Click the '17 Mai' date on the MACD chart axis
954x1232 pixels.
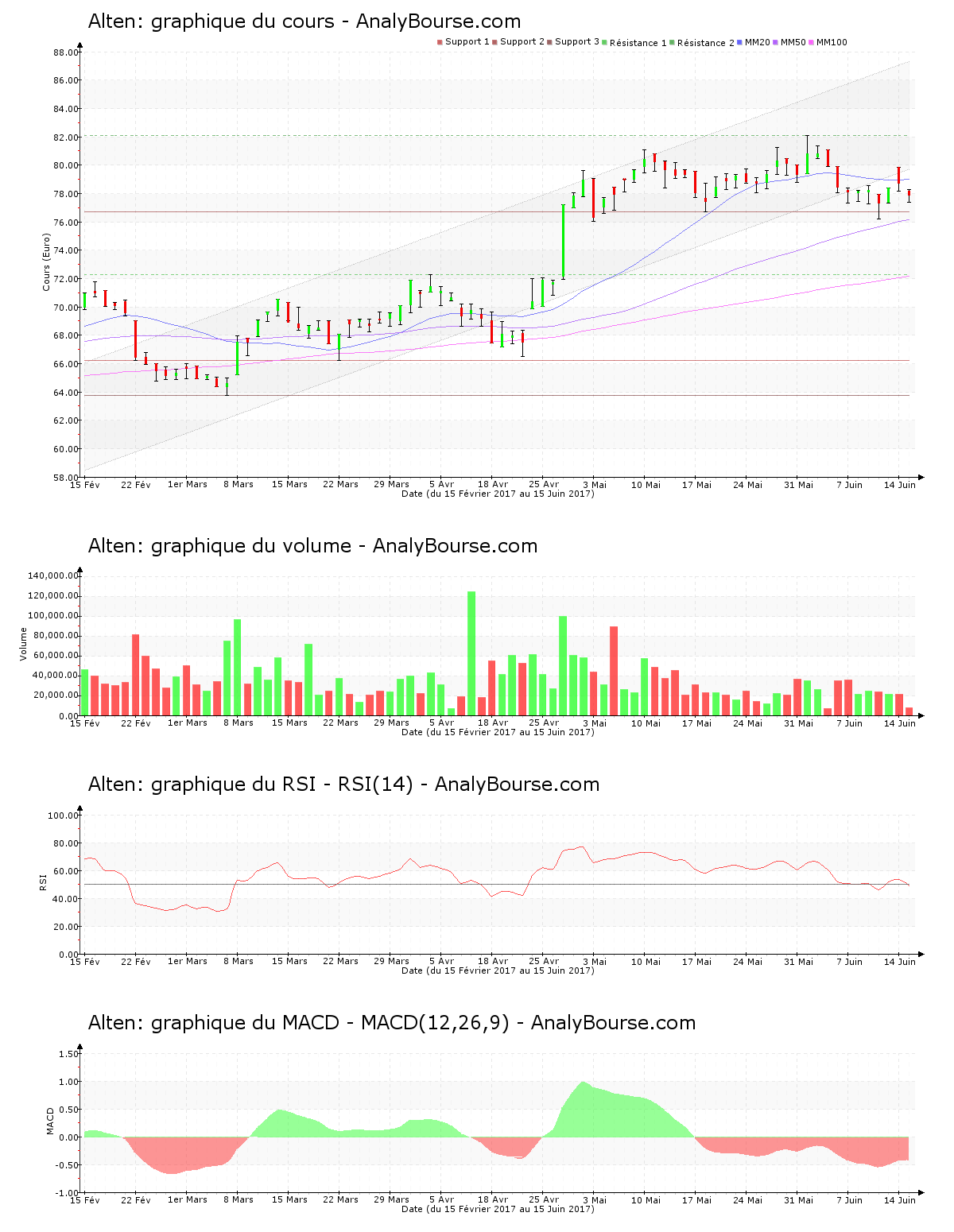[x=696, y=1200]
